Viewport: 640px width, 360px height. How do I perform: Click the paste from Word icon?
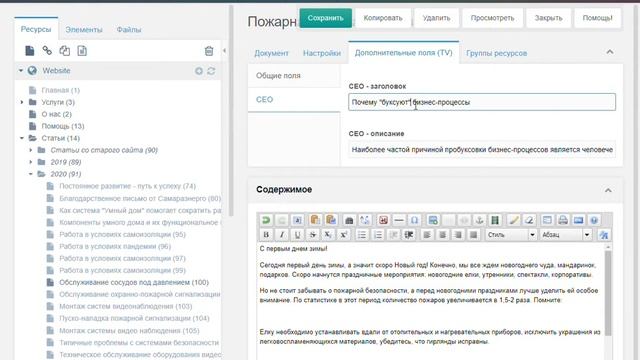331,220
